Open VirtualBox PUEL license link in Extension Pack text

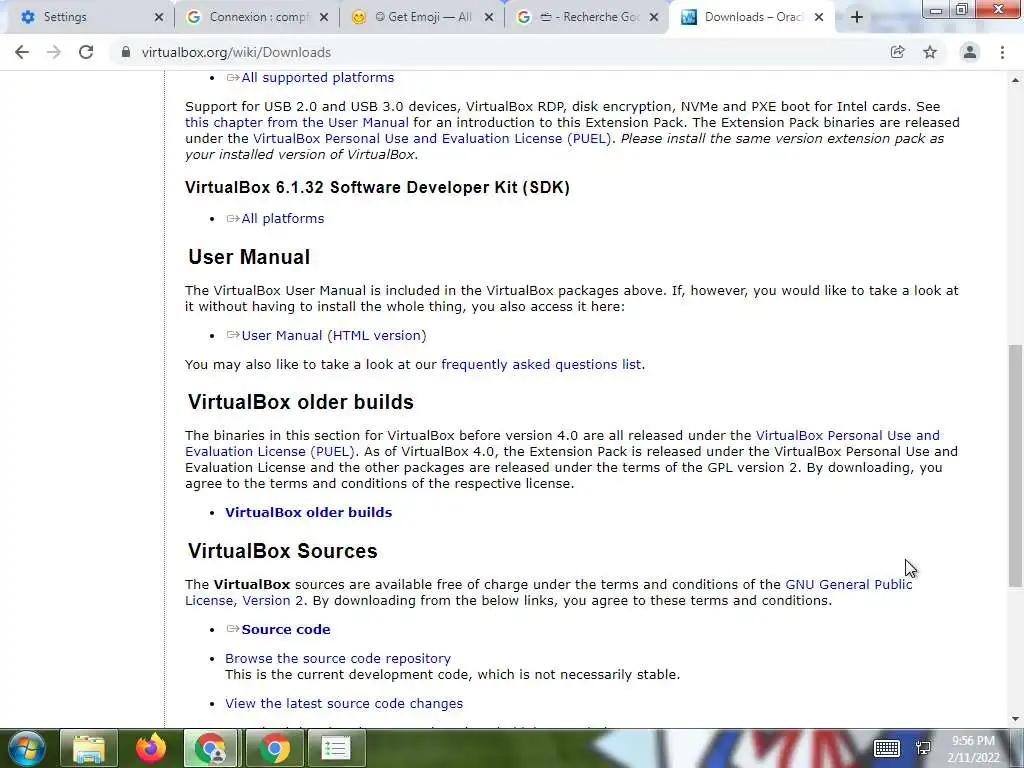click(432, 138)
